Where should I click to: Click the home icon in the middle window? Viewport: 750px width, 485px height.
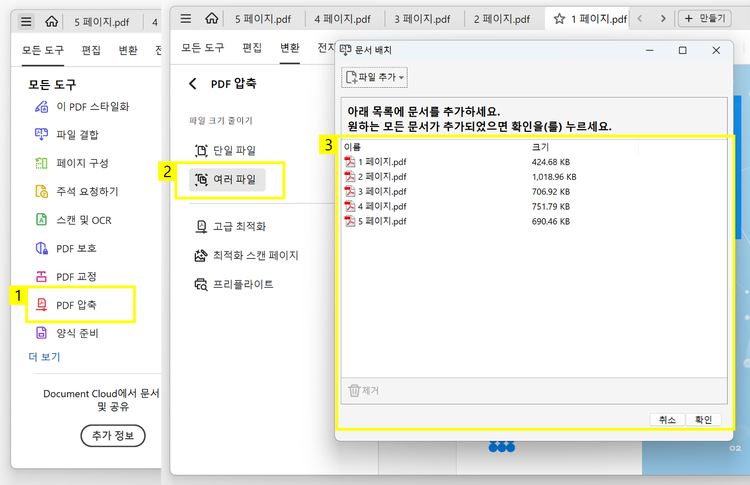[211, 19]
